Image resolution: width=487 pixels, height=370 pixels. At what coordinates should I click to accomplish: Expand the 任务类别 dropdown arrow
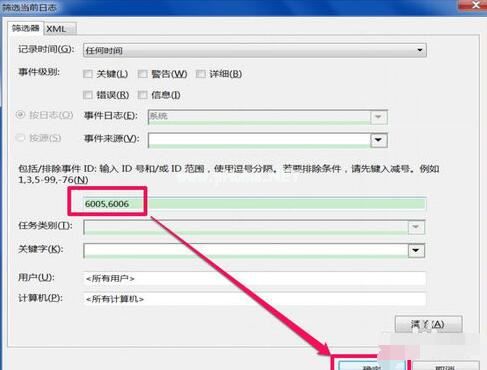coord(416,227)
